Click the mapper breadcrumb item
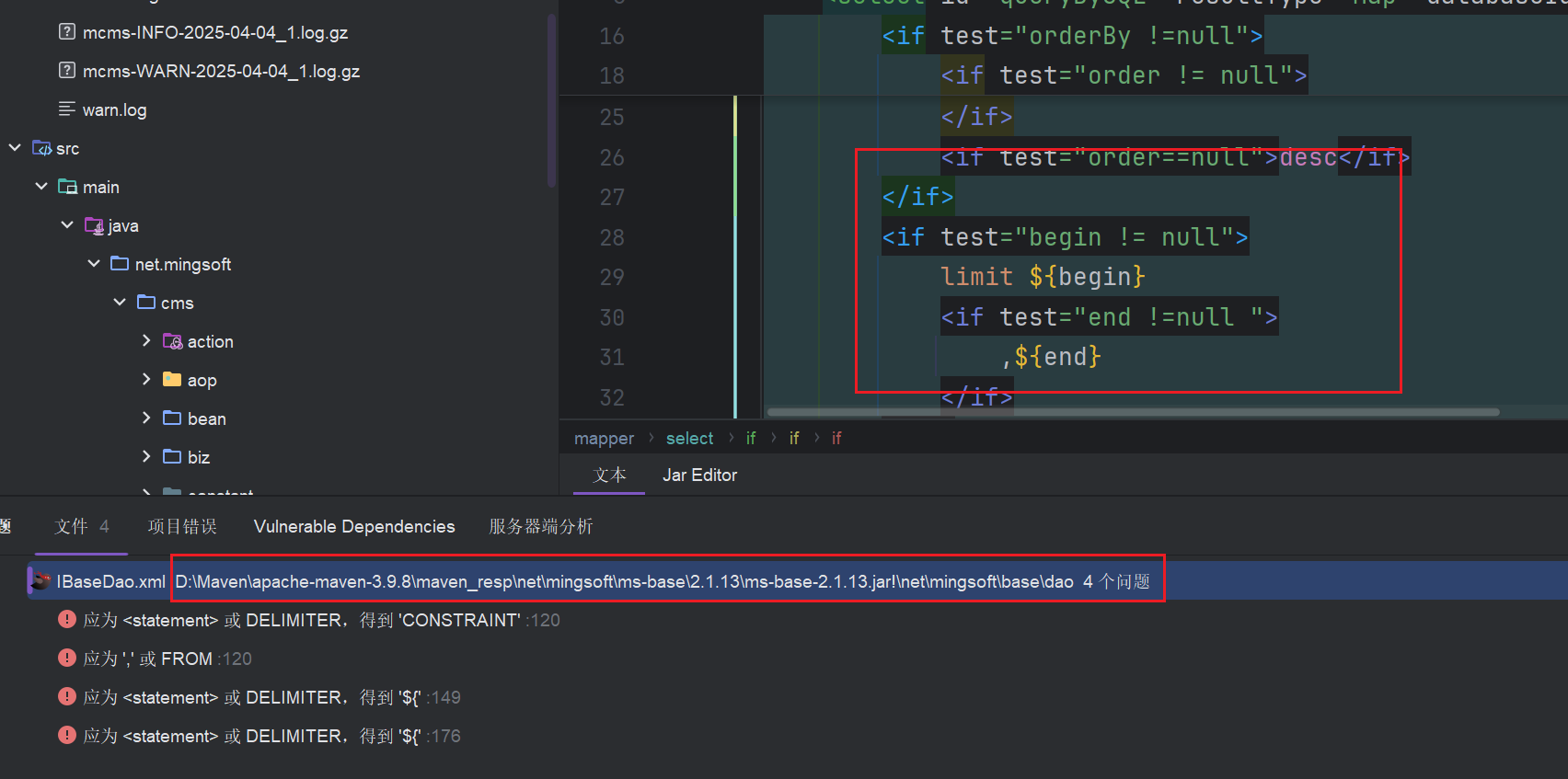 (604, 439)
